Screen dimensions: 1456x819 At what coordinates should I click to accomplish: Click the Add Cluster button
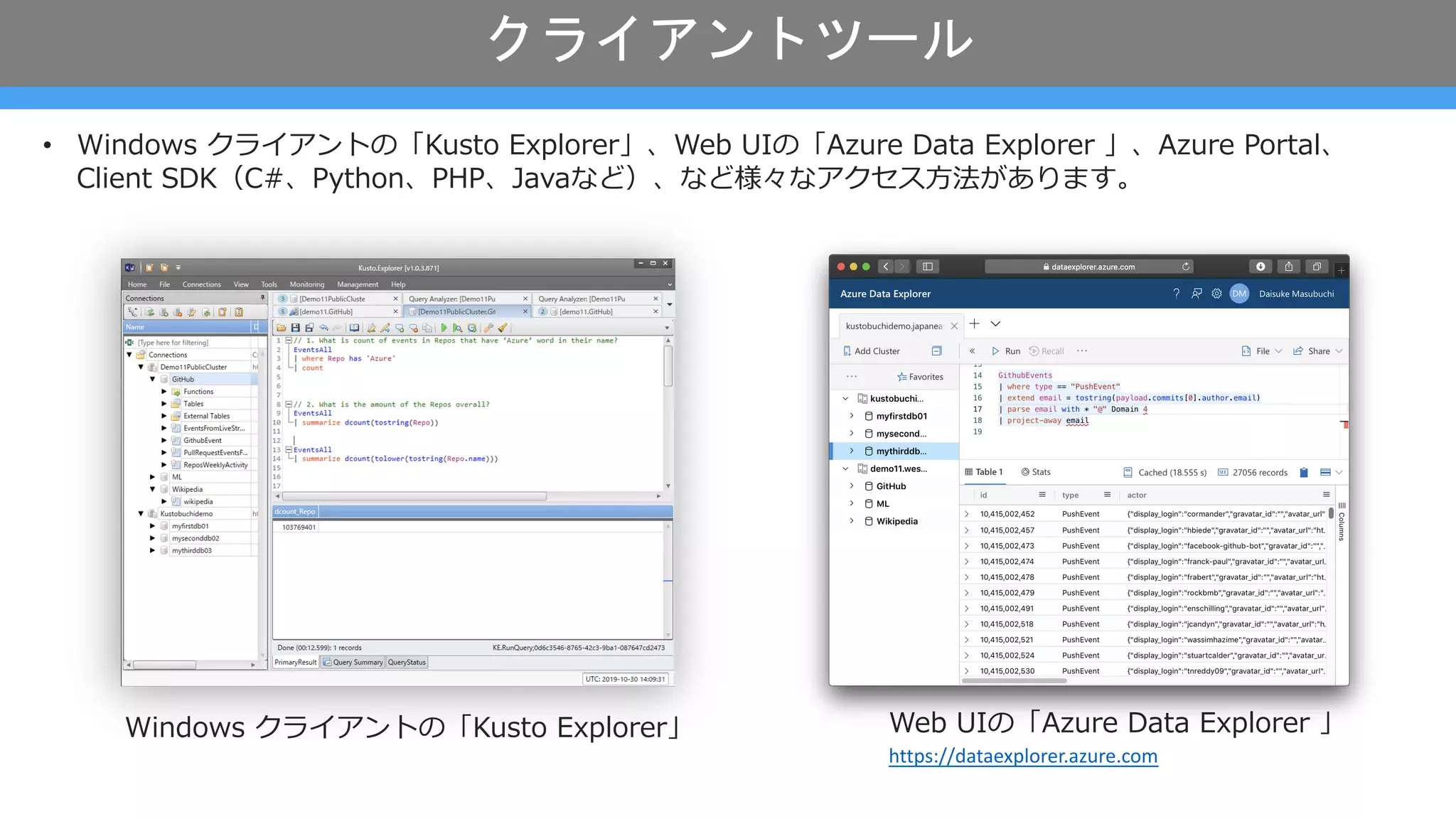click(871, 351)
